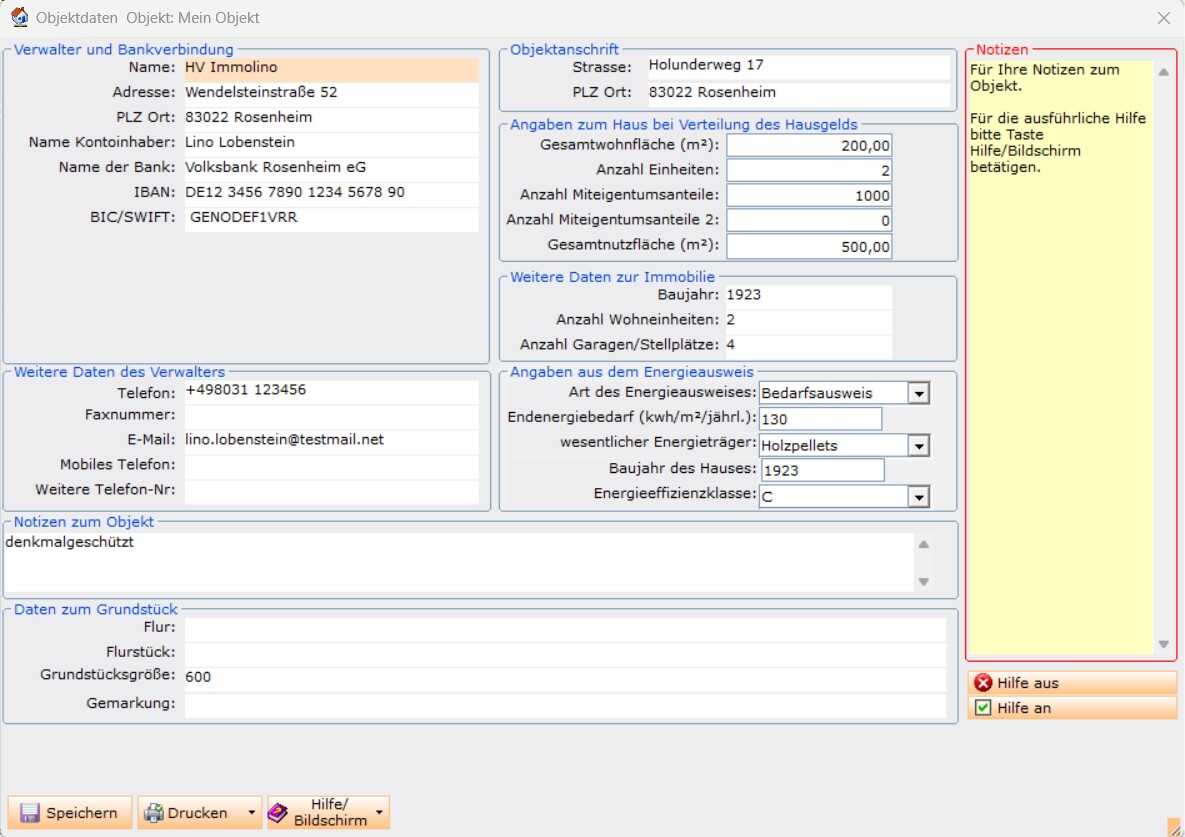
Task: Click the Hilfe/Bildschirm book icon
Action: [278, 812]
